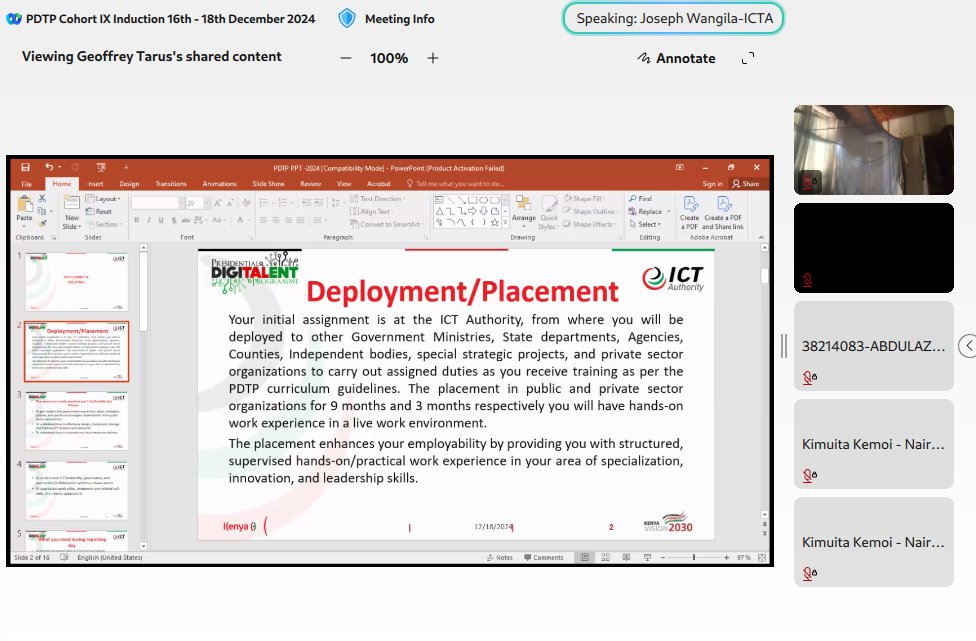976x641 pixels.
Task: Select the 38214083-ABDULAZ participant tile
Action: 873,346
